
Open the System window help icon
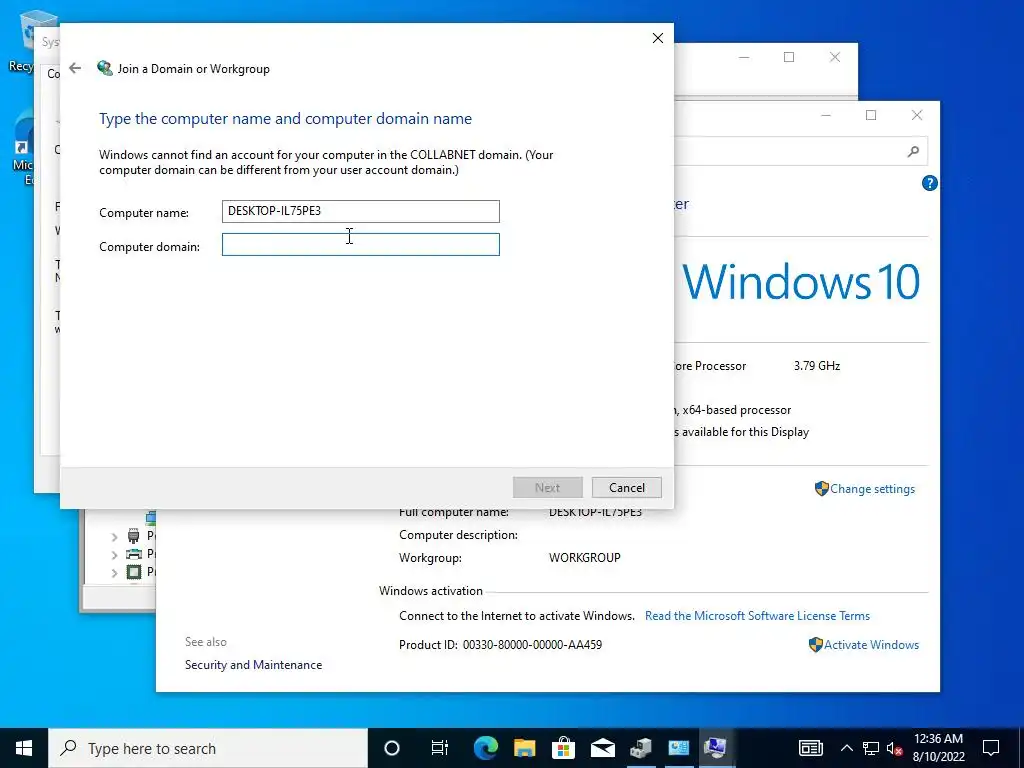pos(929,183)
